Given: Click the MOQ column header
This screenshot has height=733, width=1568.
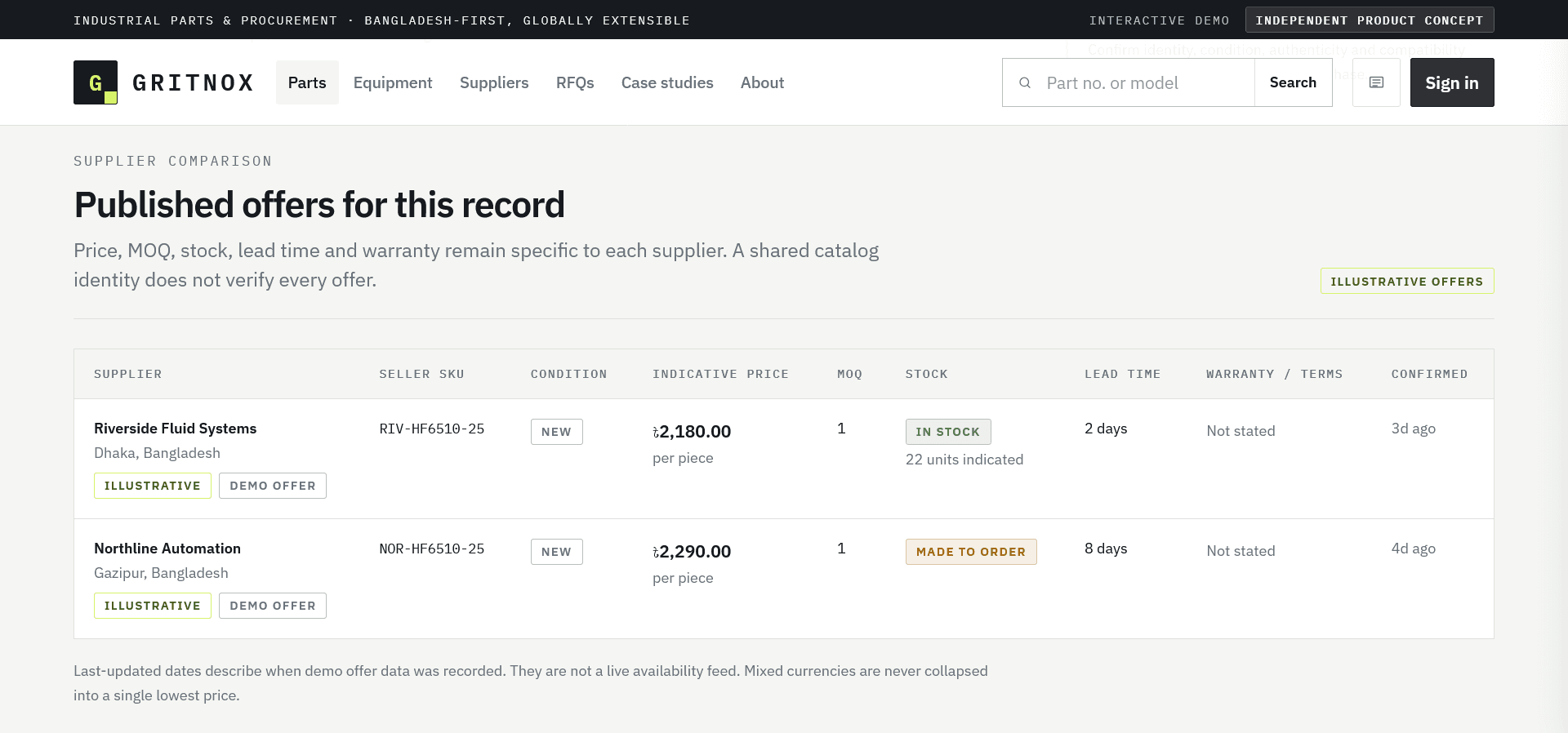Looking at the screenshot, I should (x=850, y=374).
